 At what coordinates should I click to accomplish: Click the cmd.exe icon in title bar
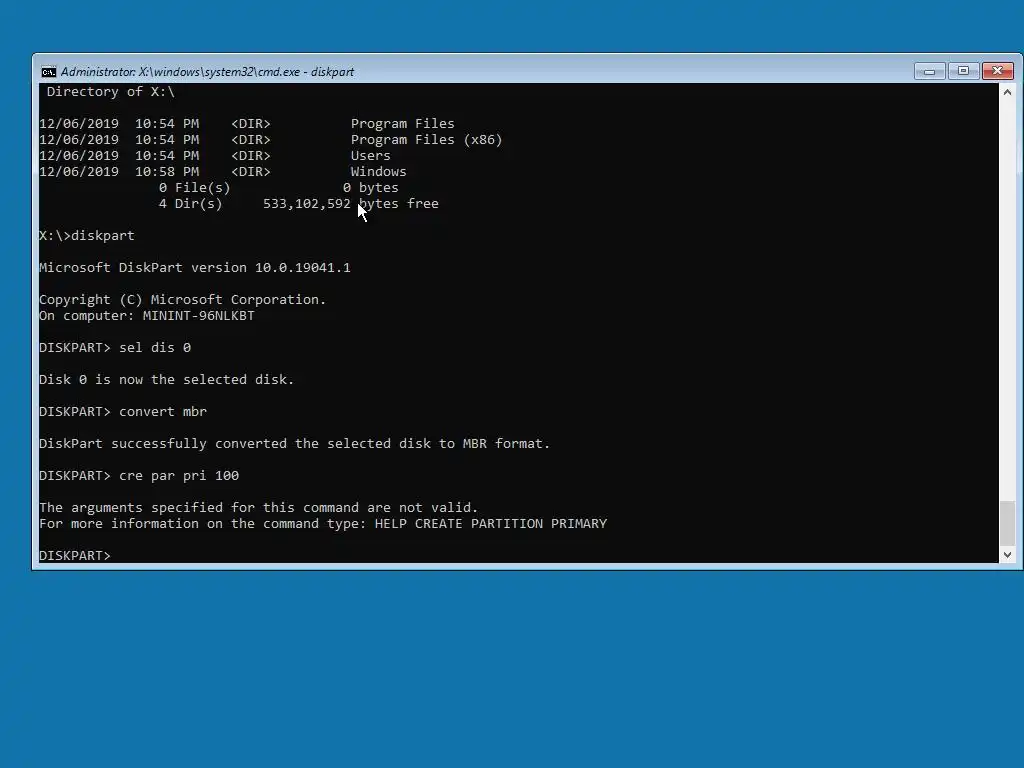(x=48, y=72)
